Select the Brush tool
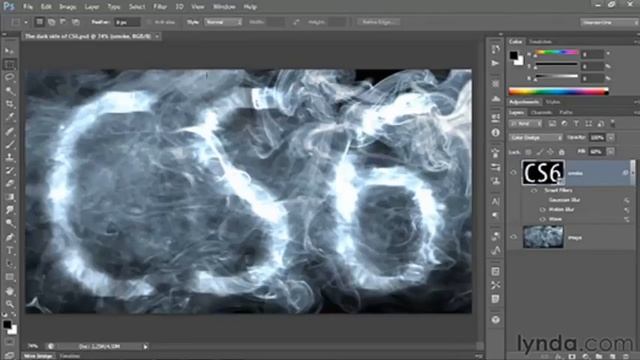This screenshot has width=640, height=360. coord(10,144)
